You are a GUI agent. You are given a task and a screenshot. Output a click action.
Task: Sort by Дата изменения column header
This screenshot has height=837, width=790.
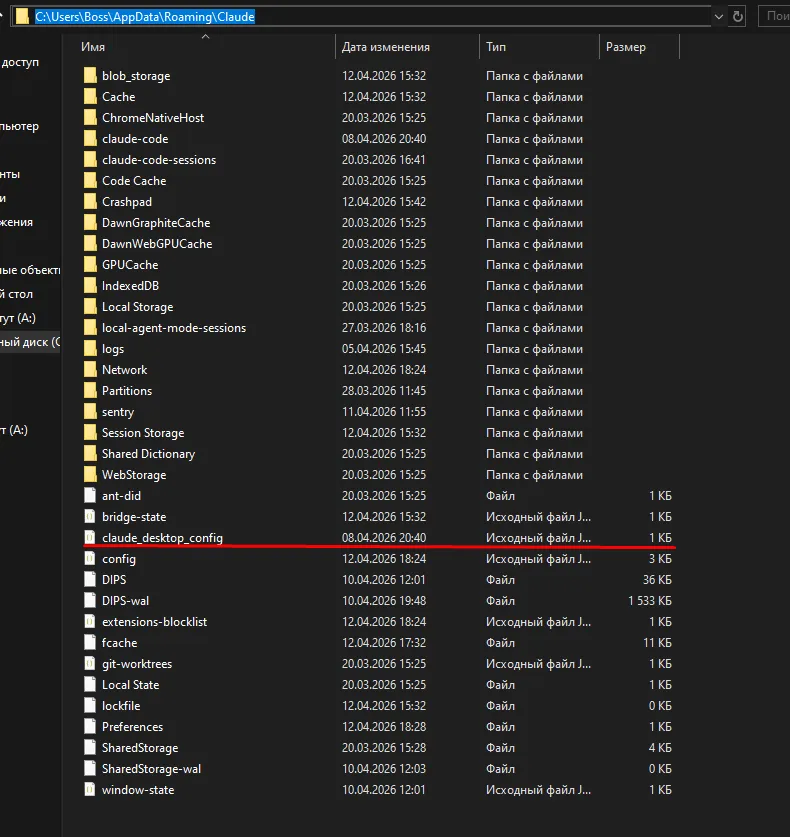click(386, 47)
